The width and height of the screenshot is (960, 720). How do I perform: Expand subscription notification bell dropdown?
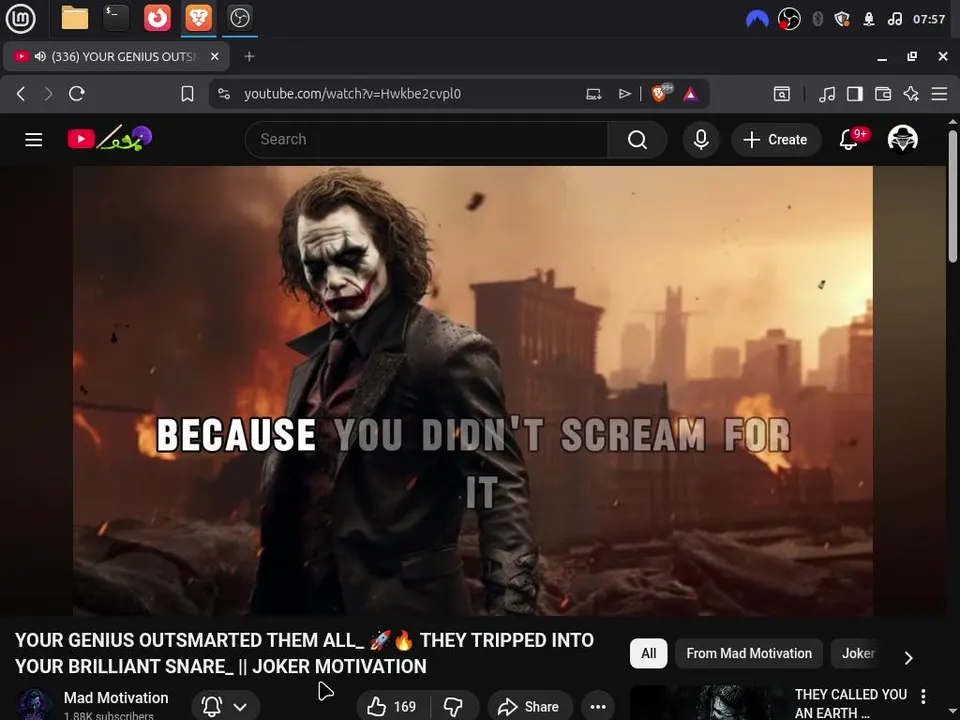[x=225, y=707]
